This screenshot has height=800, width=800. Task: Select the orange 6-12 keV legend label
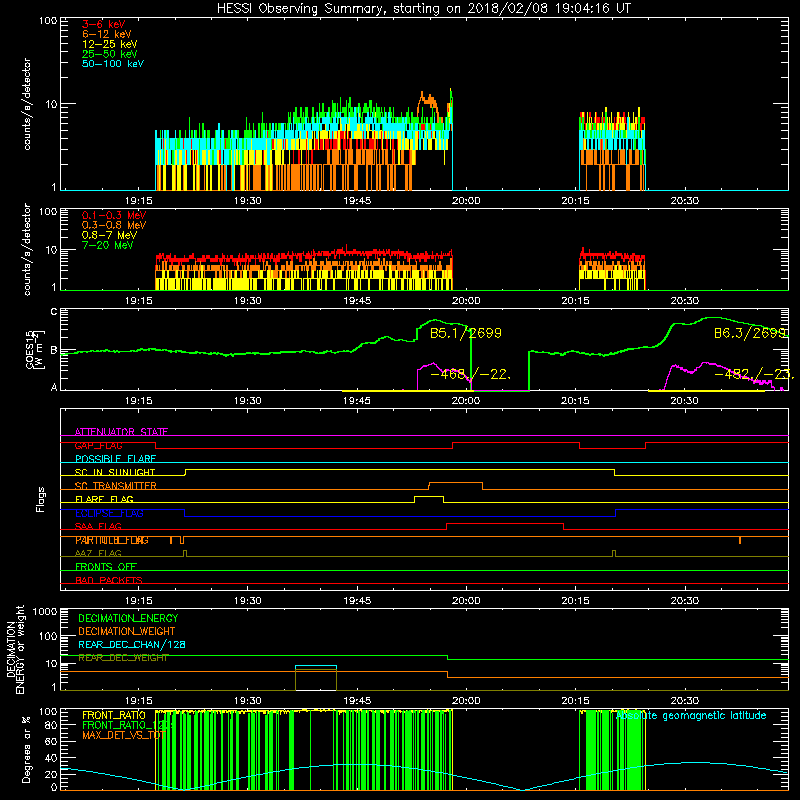click(x=107, y=34)
